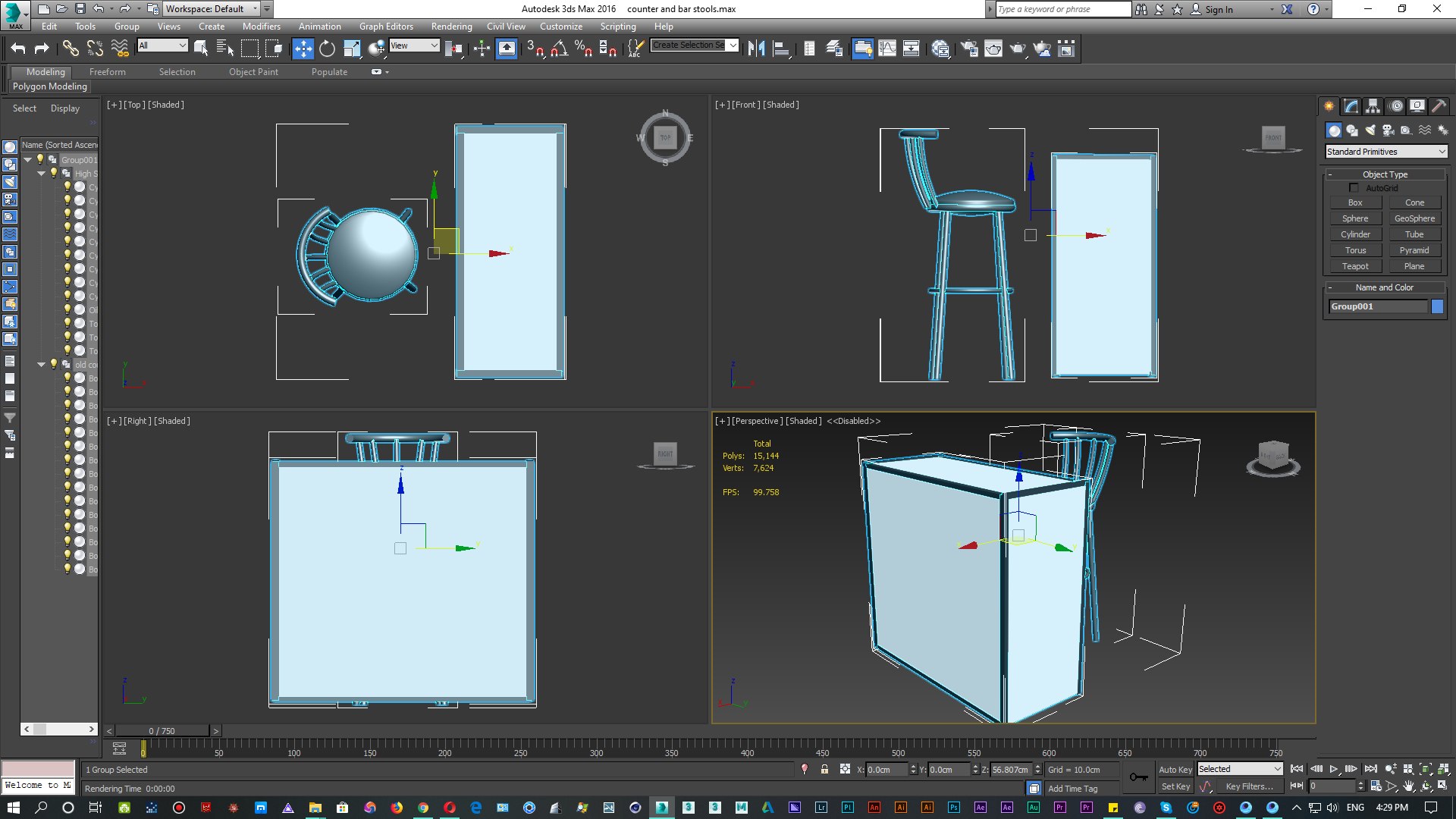
Task: Enable the AutoGrid checkbox
Action: point(1354,188)
